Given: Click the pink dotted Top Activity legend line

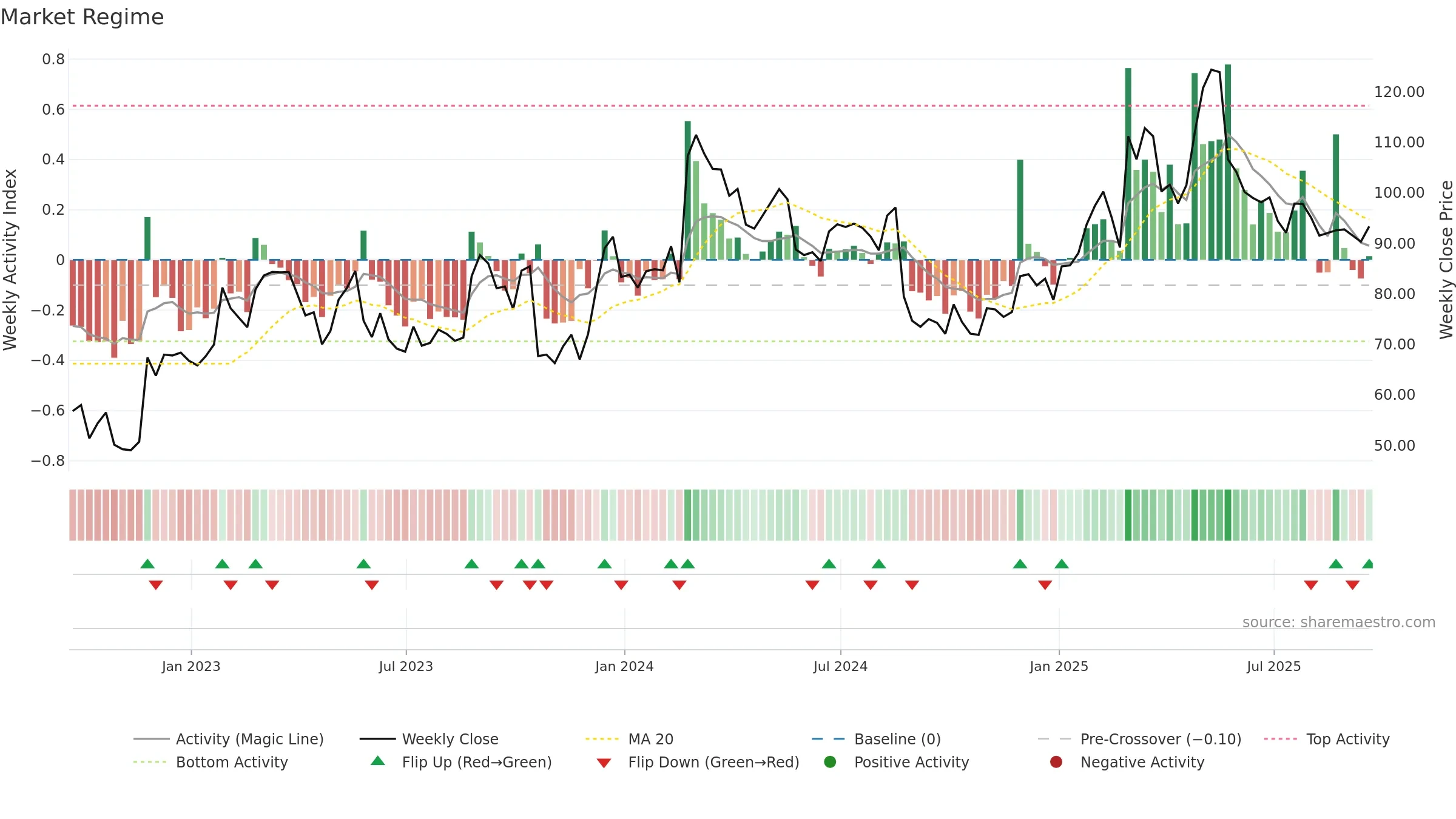Looking at the screenshot, I should tap(1281, 739).
